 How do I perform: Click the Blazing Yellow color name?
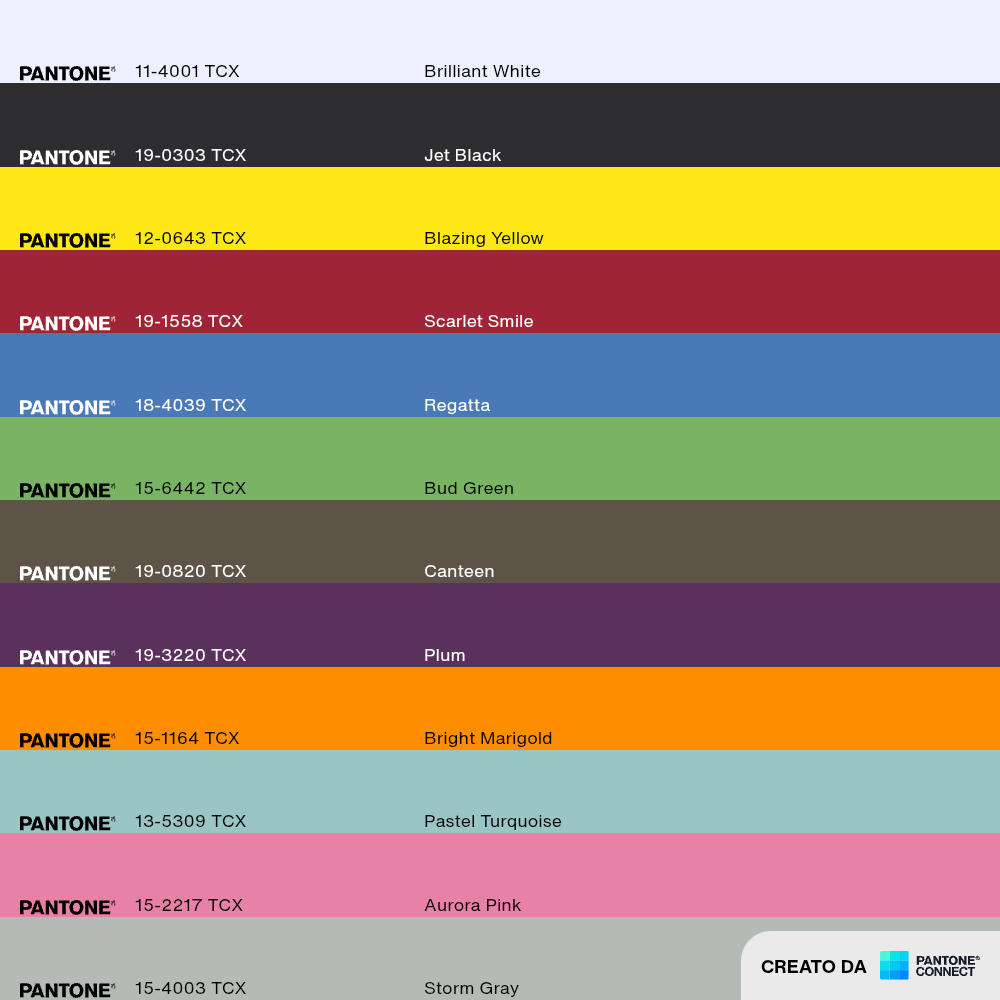point(483,239)
